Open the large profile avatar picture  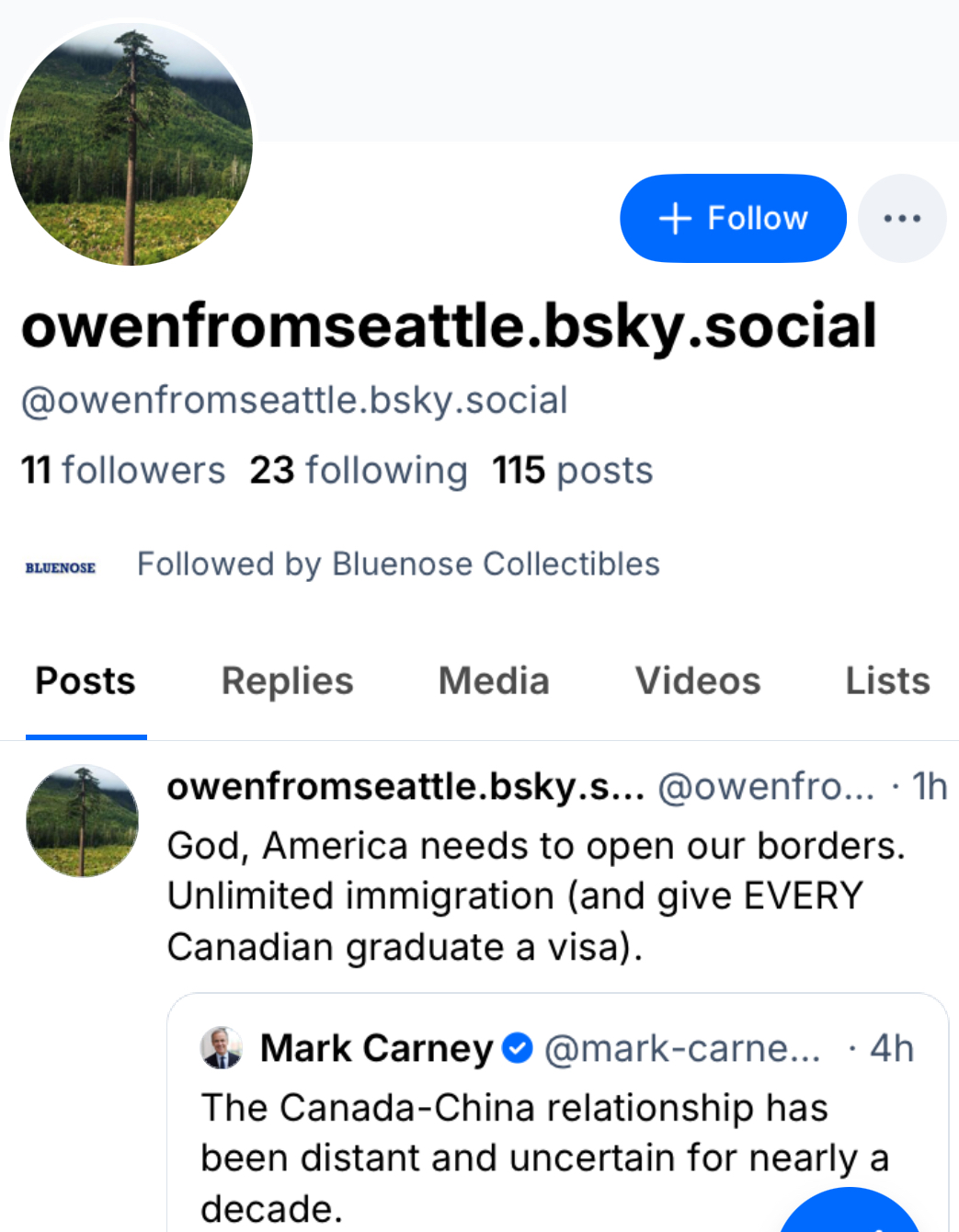coord(131,144)
